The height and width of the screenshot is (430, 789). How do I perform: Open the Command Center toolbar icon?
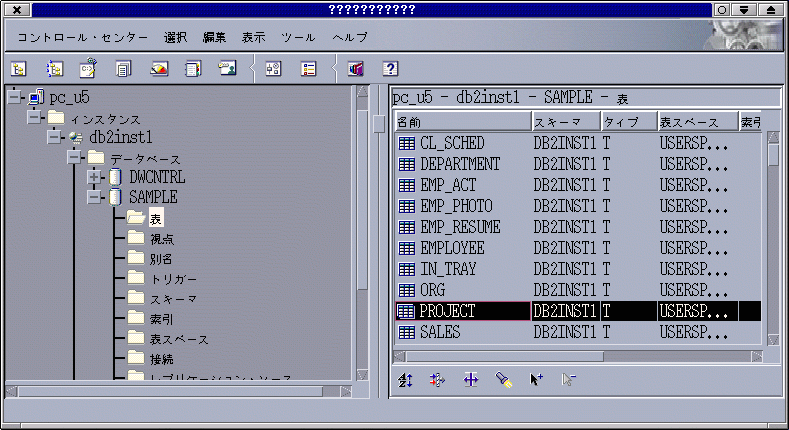click(x=87, y=69)
